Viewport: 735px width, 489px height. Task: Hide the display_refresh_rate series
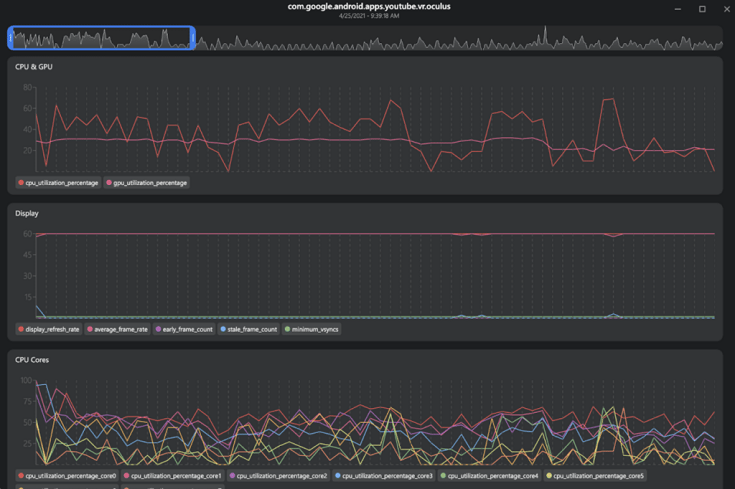click(x=49, y=329)
